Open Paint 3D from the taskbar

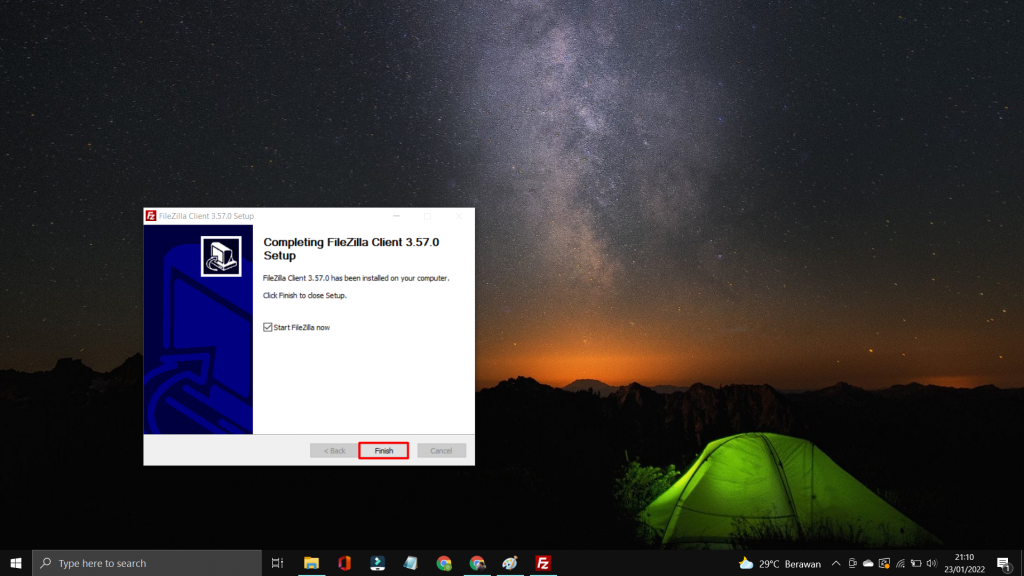510,563
